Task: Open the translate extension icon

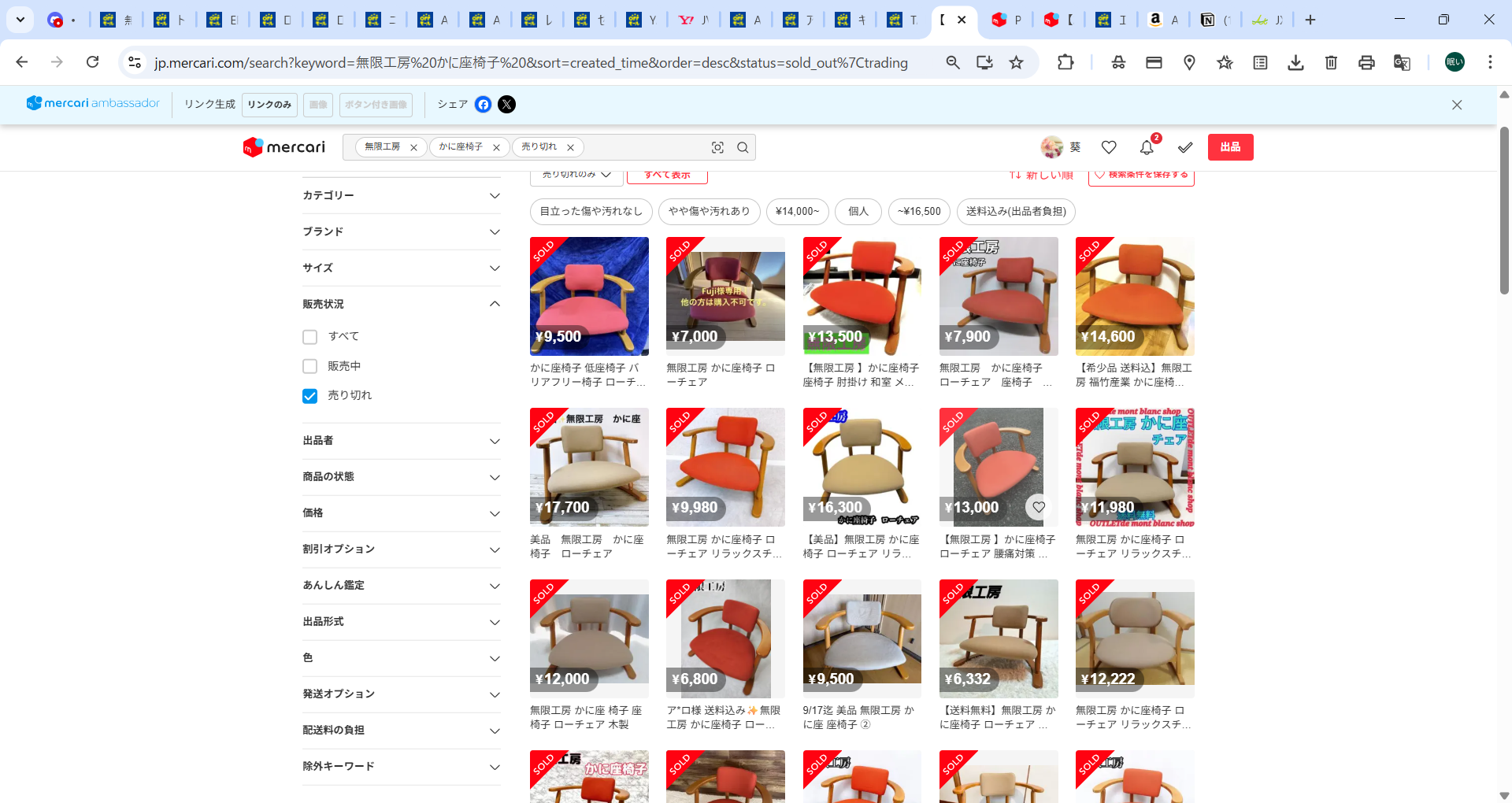Action: (1402, 62)
